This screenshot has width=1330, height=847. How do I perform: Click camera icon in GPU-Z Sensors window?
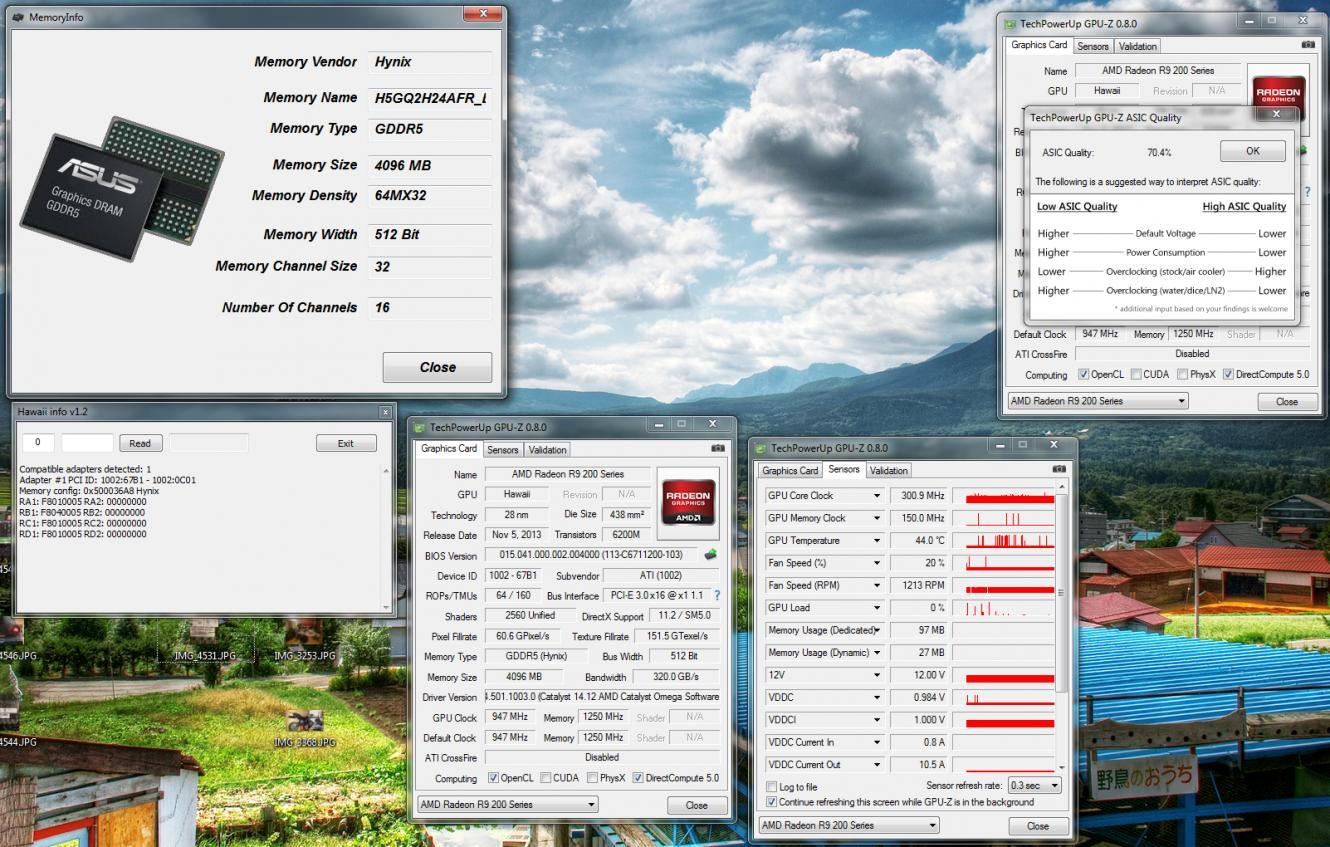(x=1059, y=469)
